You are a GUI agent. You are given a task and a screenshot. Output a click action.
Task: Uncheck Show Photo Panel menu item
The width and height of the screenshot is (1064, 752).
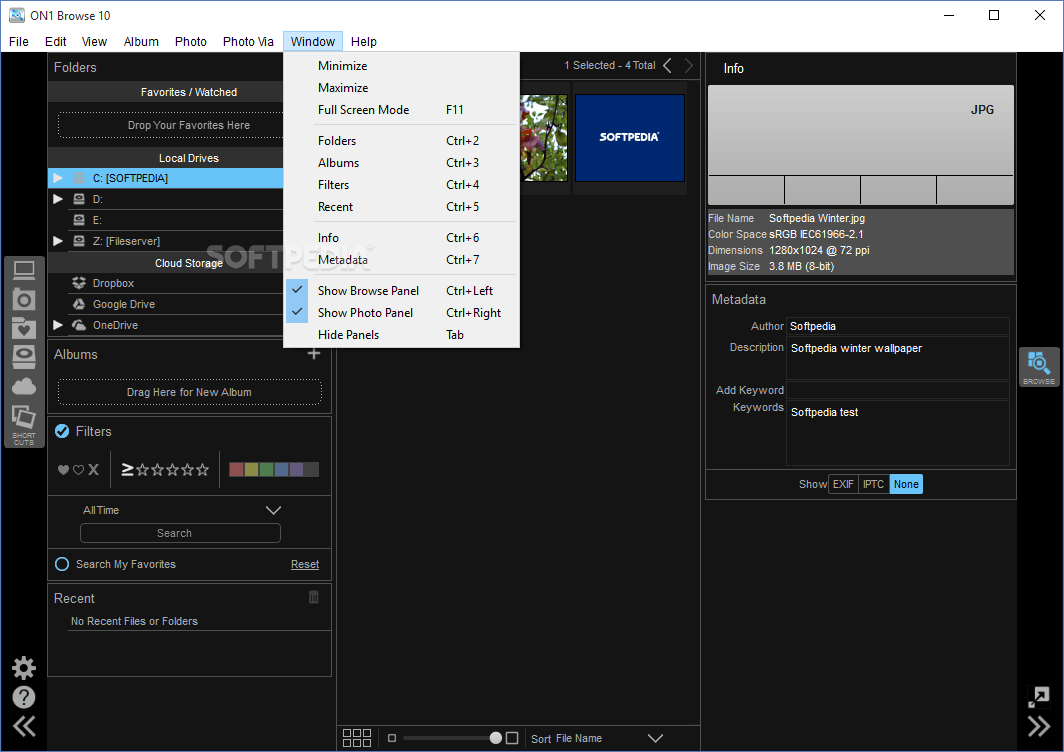point(402,313)
